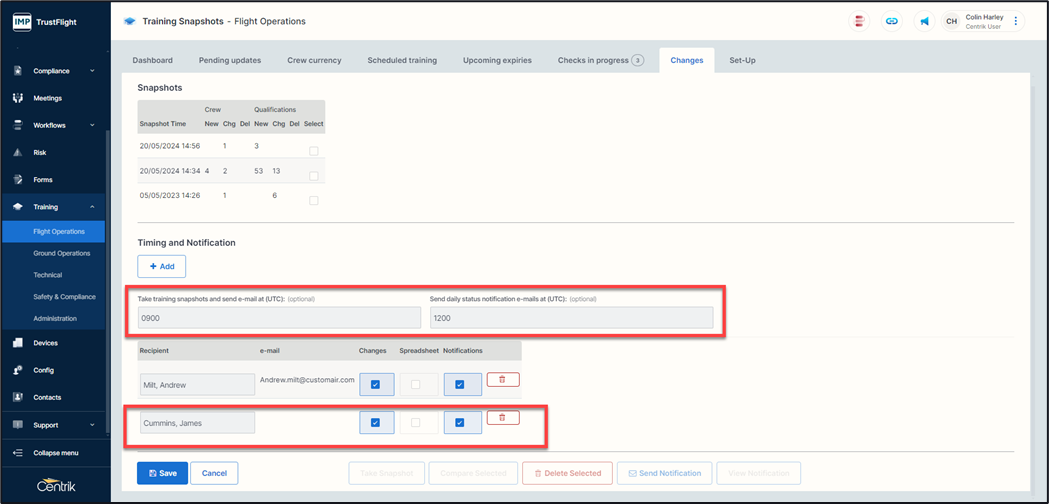Open the Devices section in sidebar
This screenshot has width=1049, height=504.
coord(45,343)
